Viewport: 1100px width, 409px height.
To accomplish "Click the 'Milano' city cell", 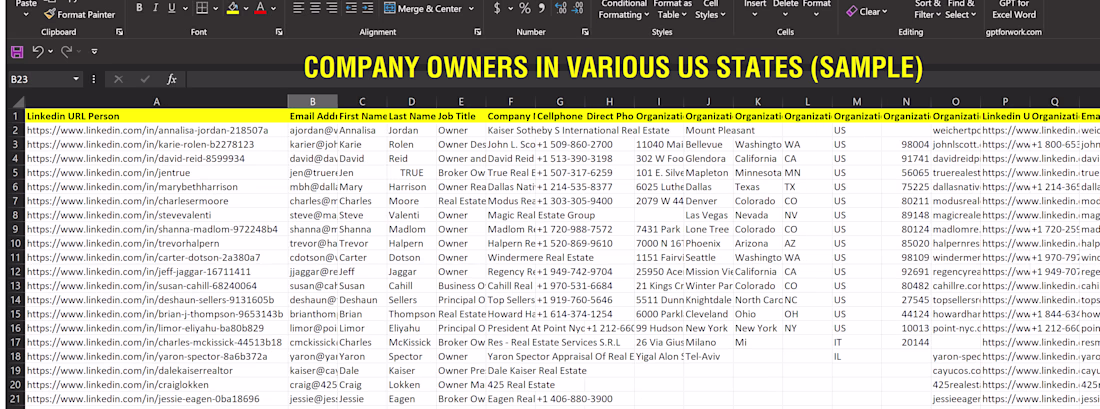I will pyautogui.click(x=707, y=342).
